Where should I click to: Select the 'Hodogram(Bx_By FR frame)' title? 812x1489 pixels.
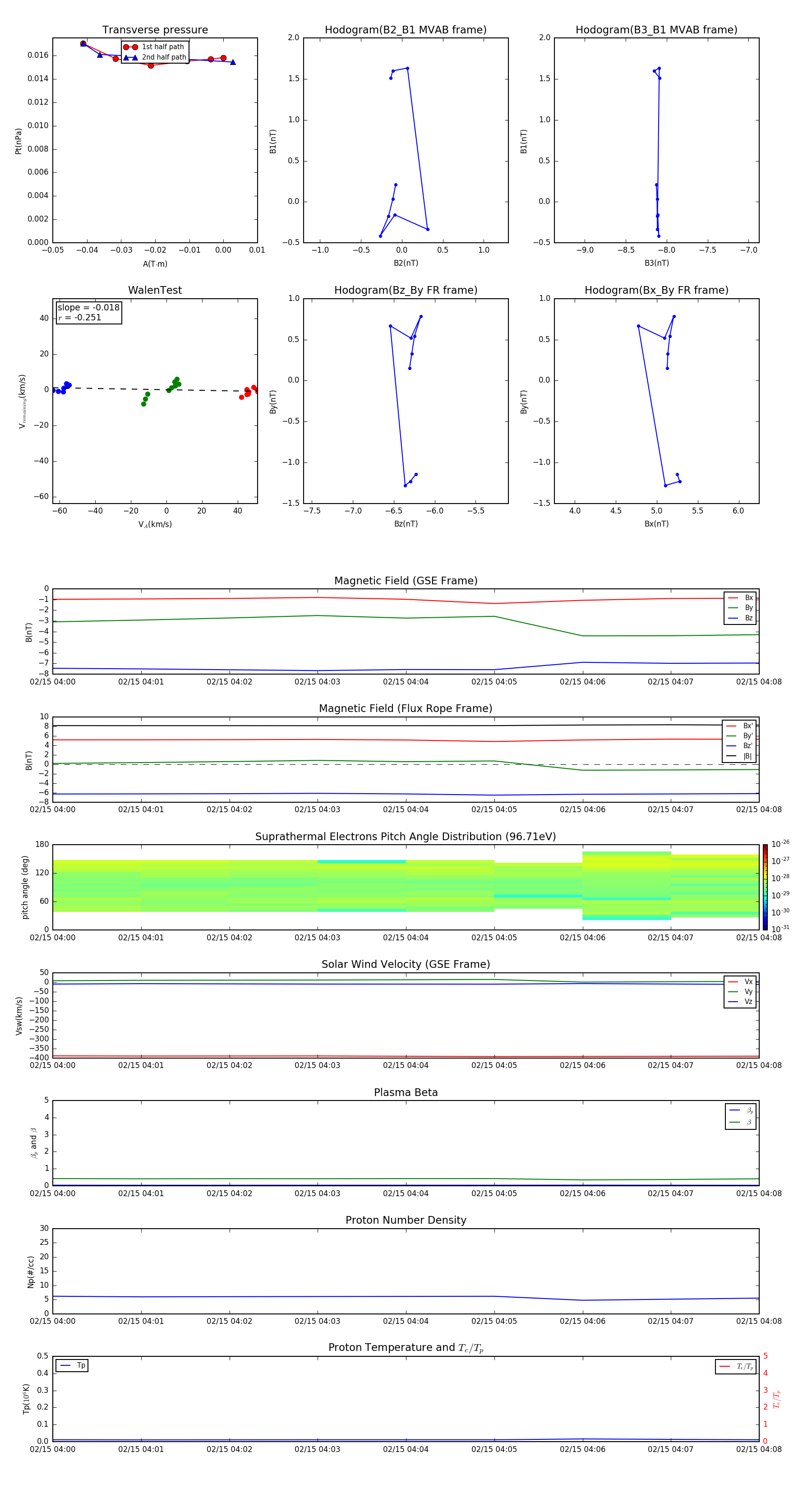[x=656, y=290]
